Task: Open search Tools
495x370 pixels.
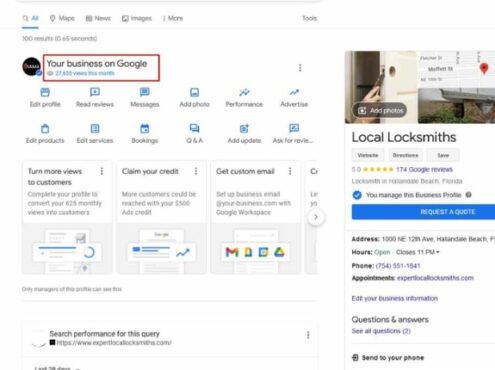Action: 309,18
